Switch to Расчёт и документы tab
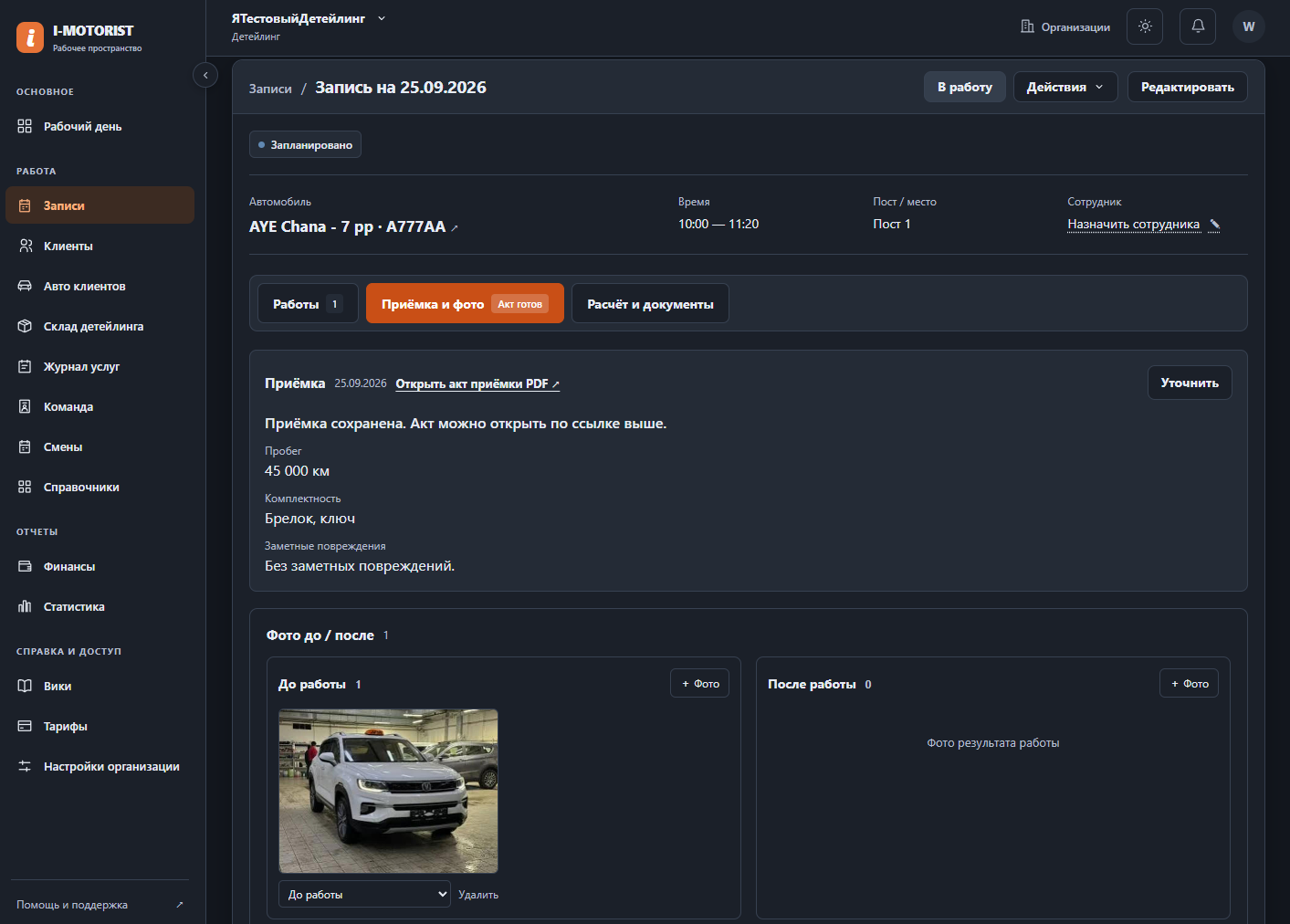This screenshot has height=924, width=1290. click(x=650, y=303)
